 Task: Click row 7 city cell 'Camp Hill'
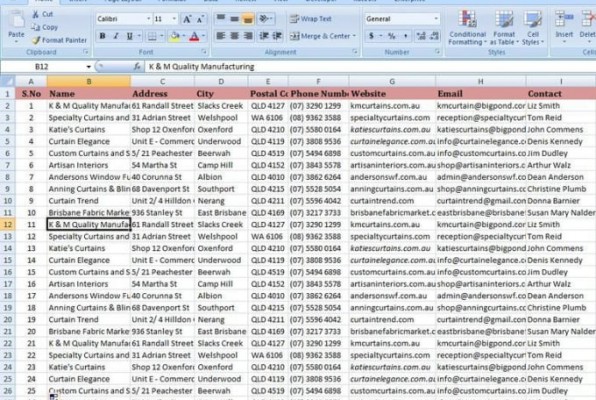coord(221,165)
